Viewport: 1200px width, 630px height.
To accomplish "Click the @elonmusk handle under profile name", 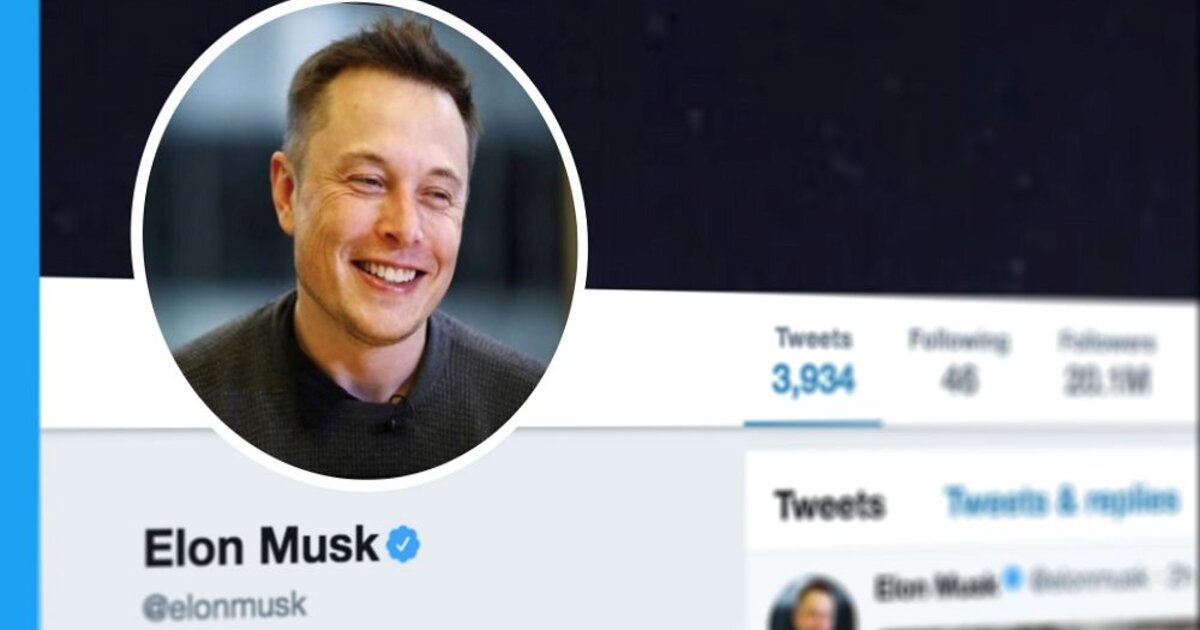I will point(225,606).
